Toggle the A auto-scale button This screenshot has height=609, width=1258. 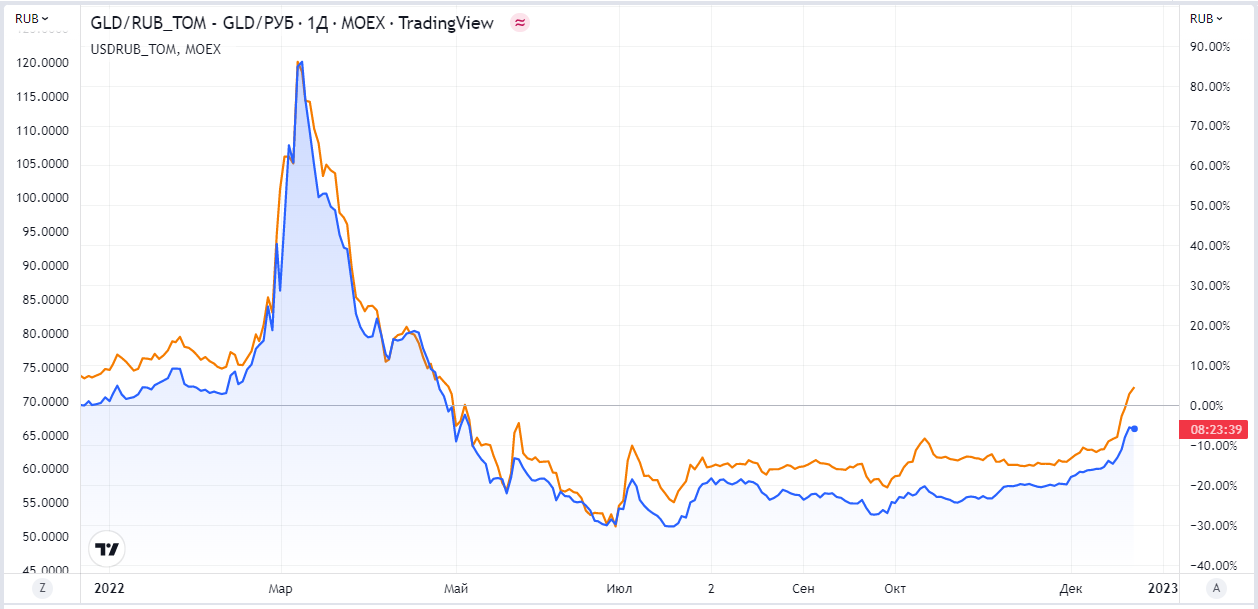coord(1216,588)
